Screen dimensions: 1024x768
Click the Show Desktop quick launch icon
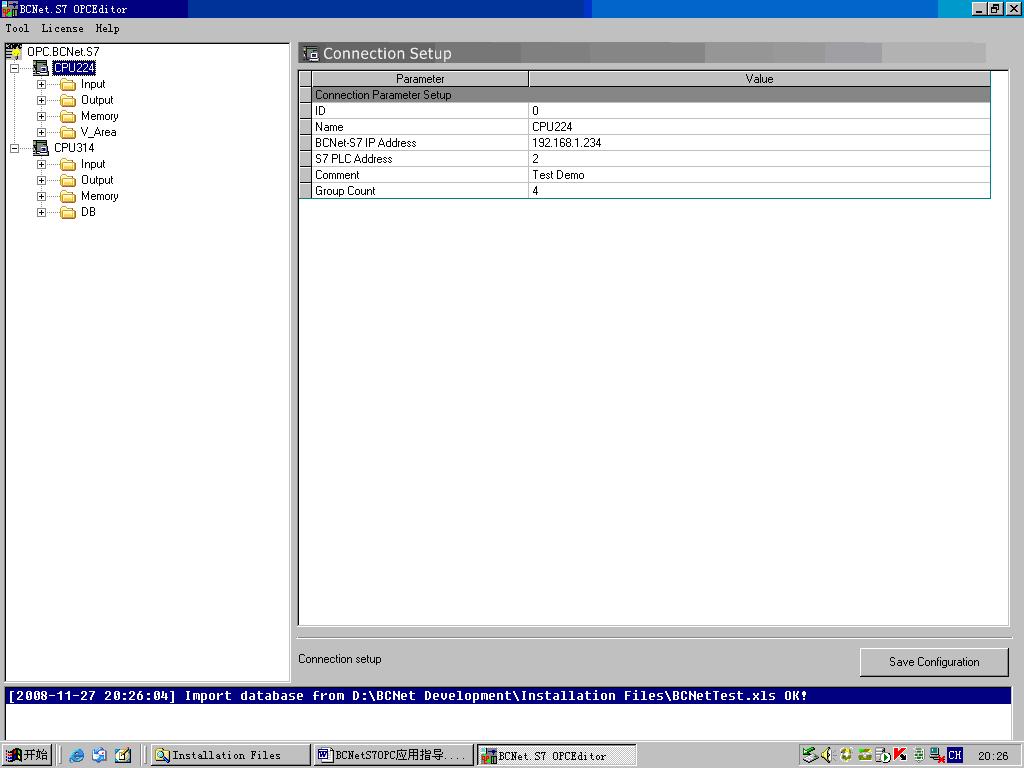point(123,755)
